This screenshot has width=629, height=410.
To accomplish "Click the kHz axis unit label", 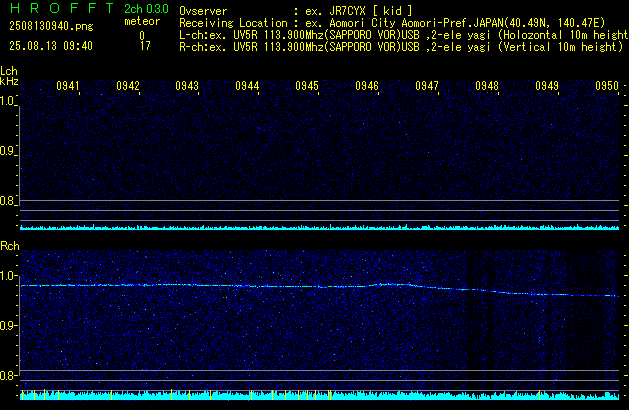I will 9,81.
